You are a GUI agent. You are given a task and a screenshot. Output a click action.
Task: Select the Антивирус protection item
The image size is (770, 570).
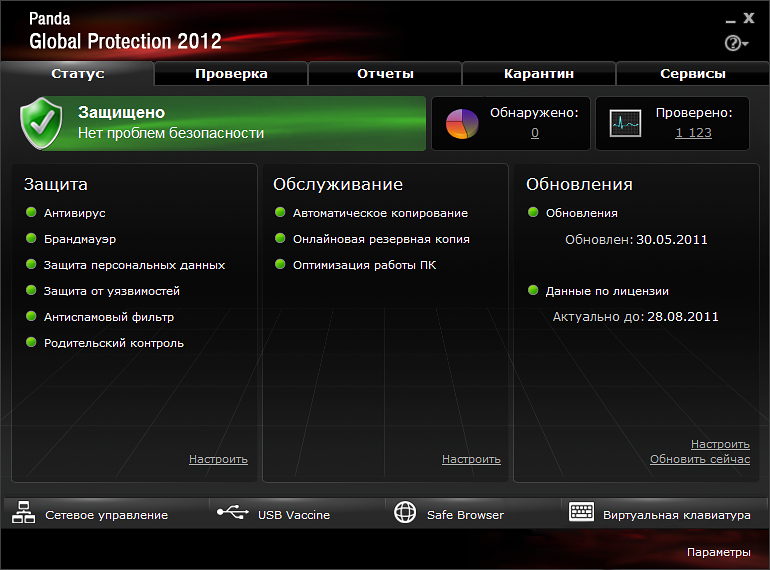point(75,213)
